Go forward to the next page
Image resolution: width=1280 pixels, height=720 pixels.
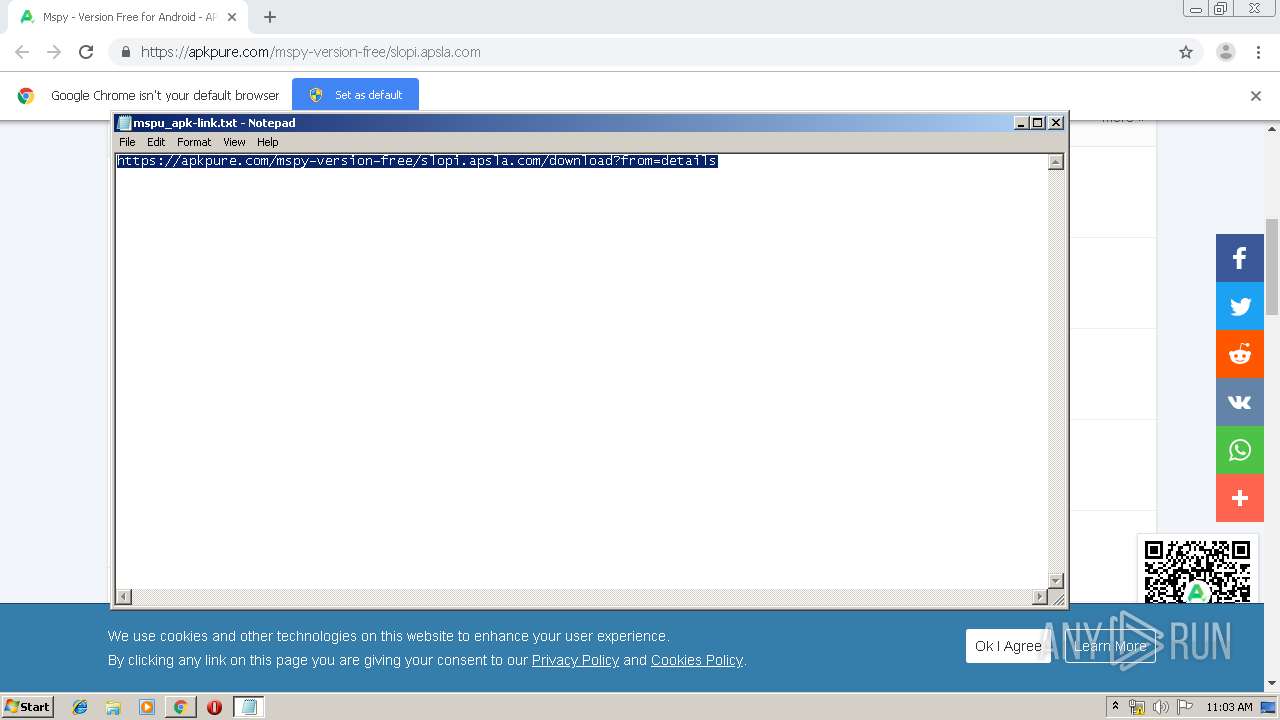tap(54, 52)
